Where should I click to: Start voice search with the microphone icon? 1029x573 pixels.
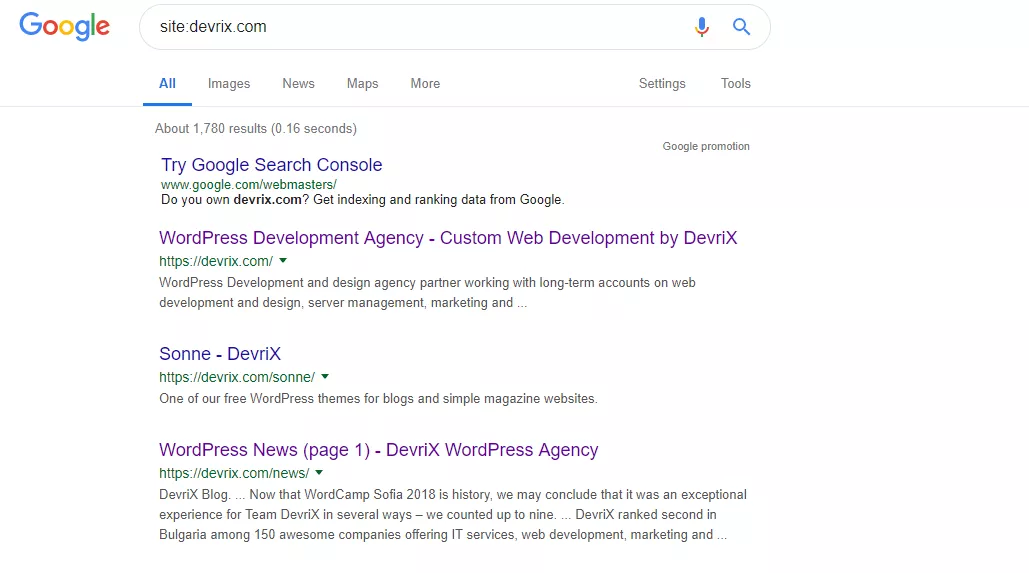pos(702,27)
